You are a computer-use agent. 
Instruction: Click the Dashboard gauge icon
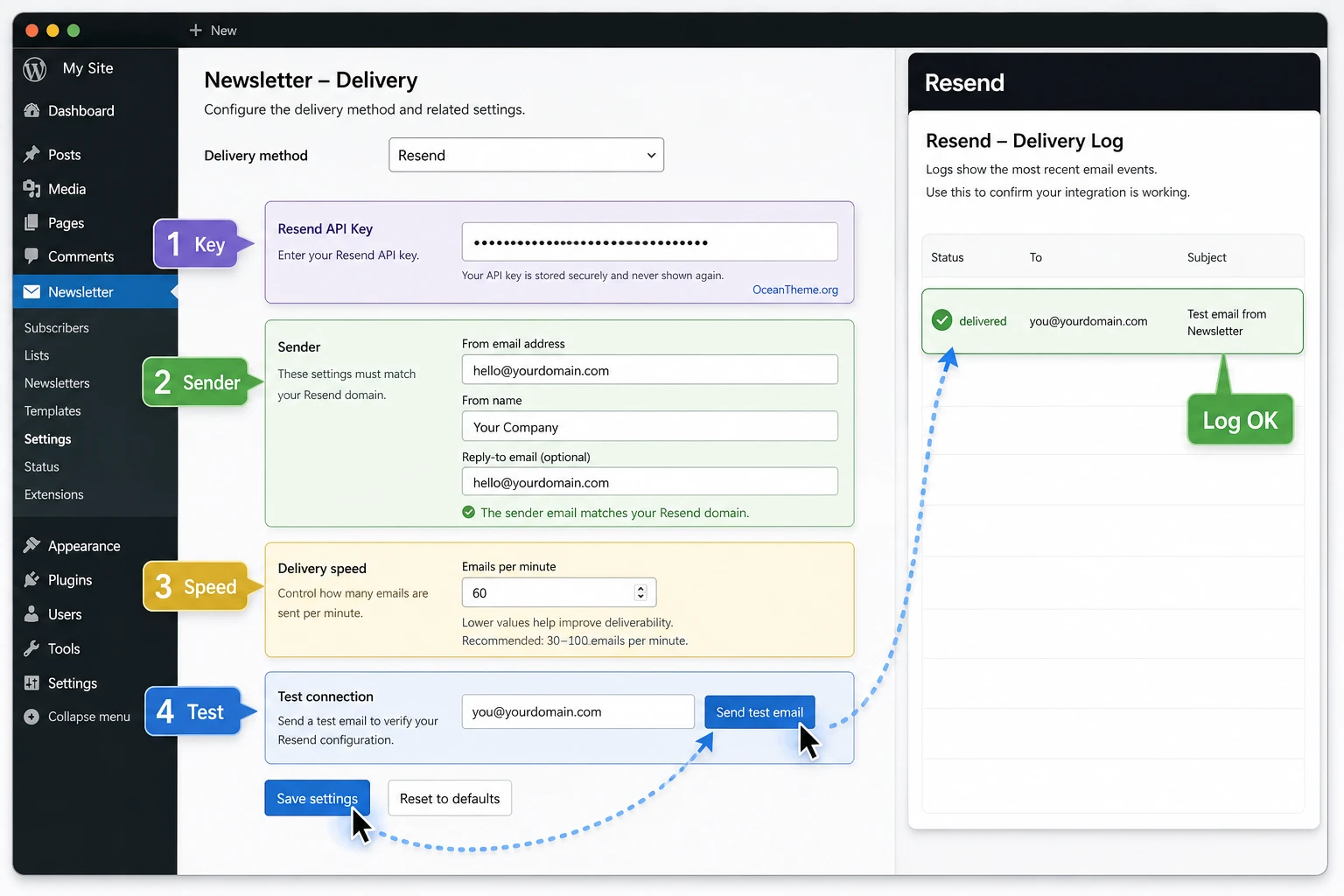[x=31, y=110]
